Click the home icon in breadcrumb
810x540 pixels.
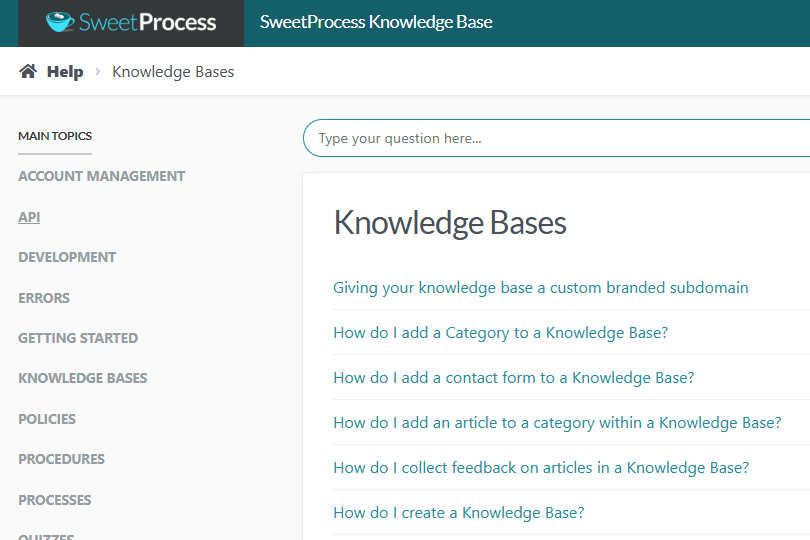28,72
